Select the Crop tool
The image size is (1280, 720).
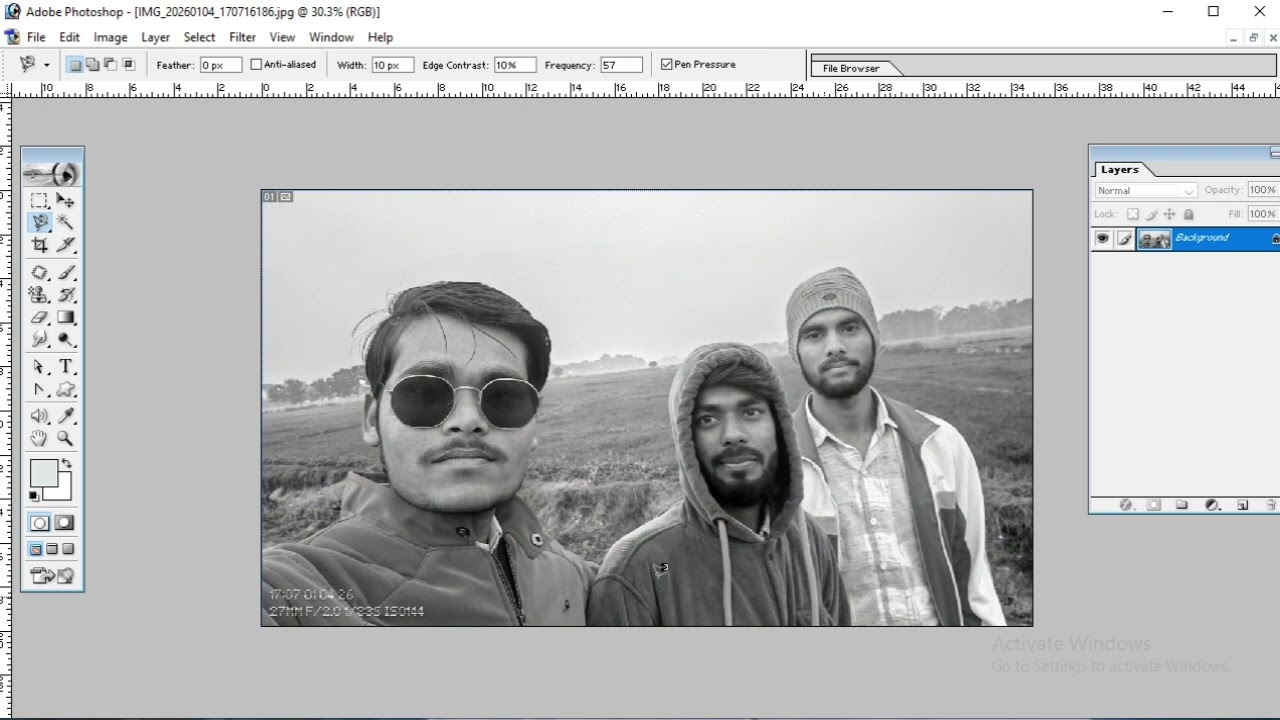point(39,244)
